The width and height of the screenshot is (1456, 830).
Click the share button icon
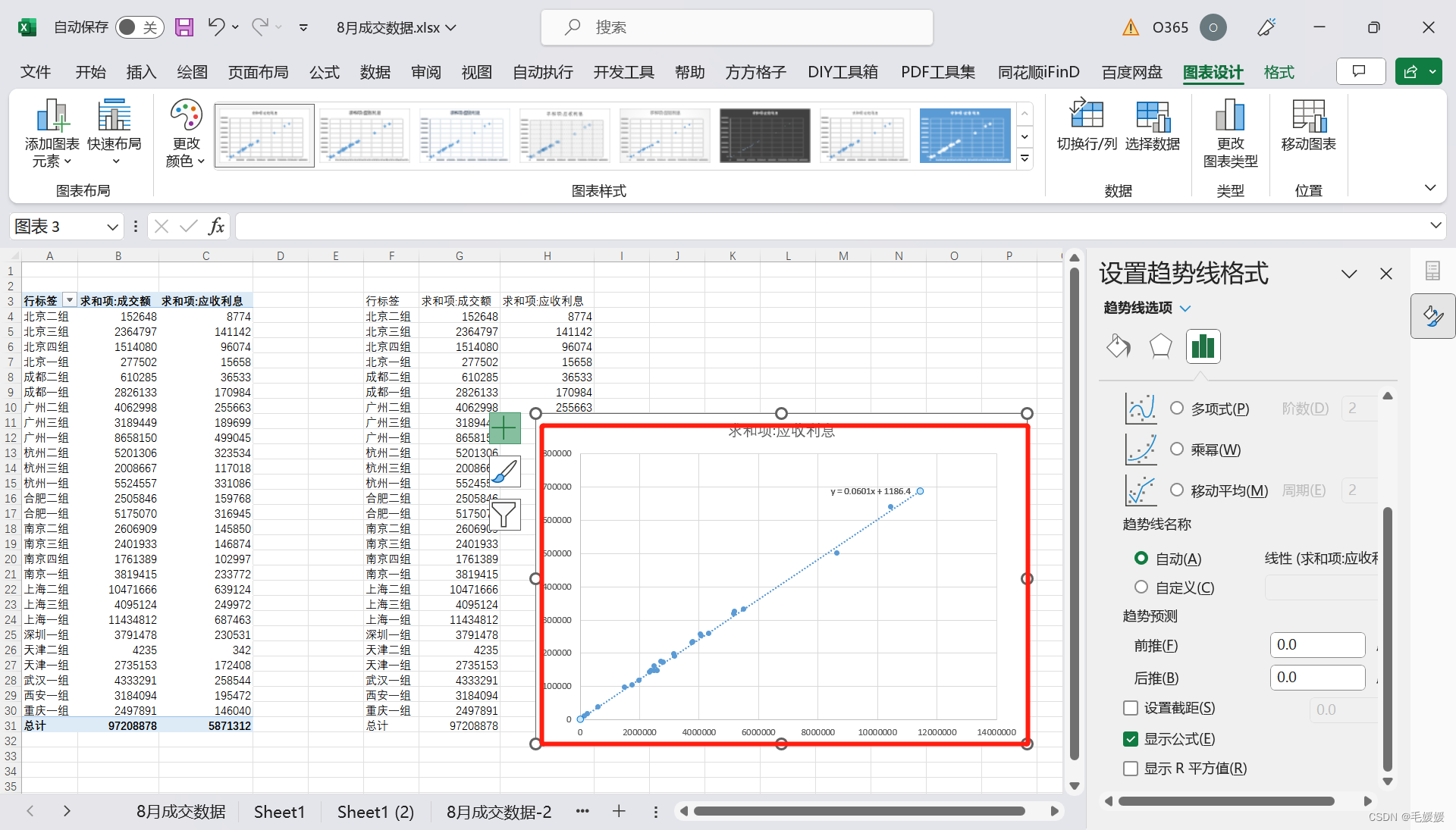tap(1410, 72)
